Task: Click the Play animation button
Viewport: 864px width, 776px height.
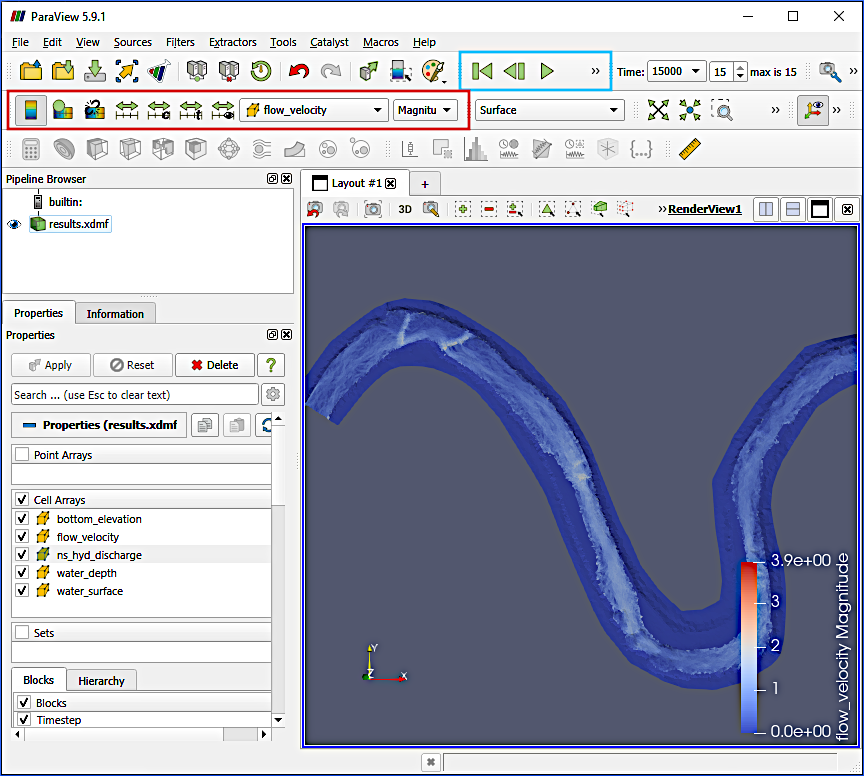Action: 546,71
